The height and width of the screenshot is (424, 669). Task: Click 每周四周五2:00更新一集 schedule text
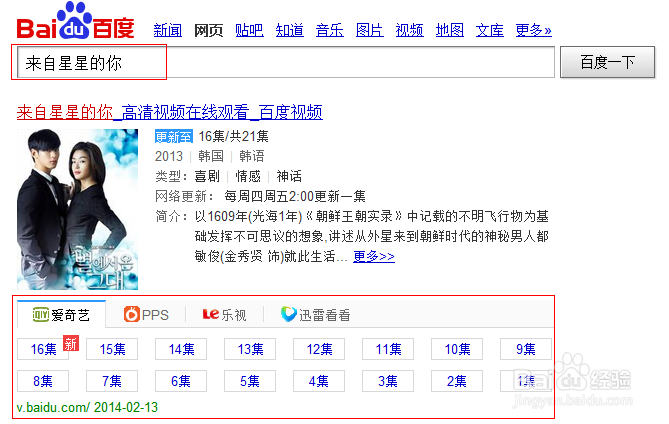[x=295, y=196]
